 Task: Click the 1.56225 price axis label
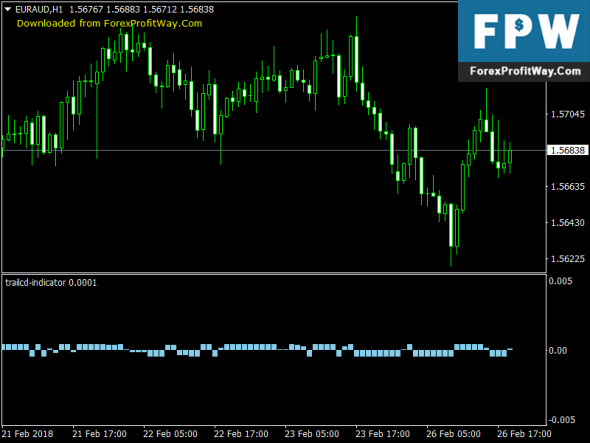click(x=568, y=259)
